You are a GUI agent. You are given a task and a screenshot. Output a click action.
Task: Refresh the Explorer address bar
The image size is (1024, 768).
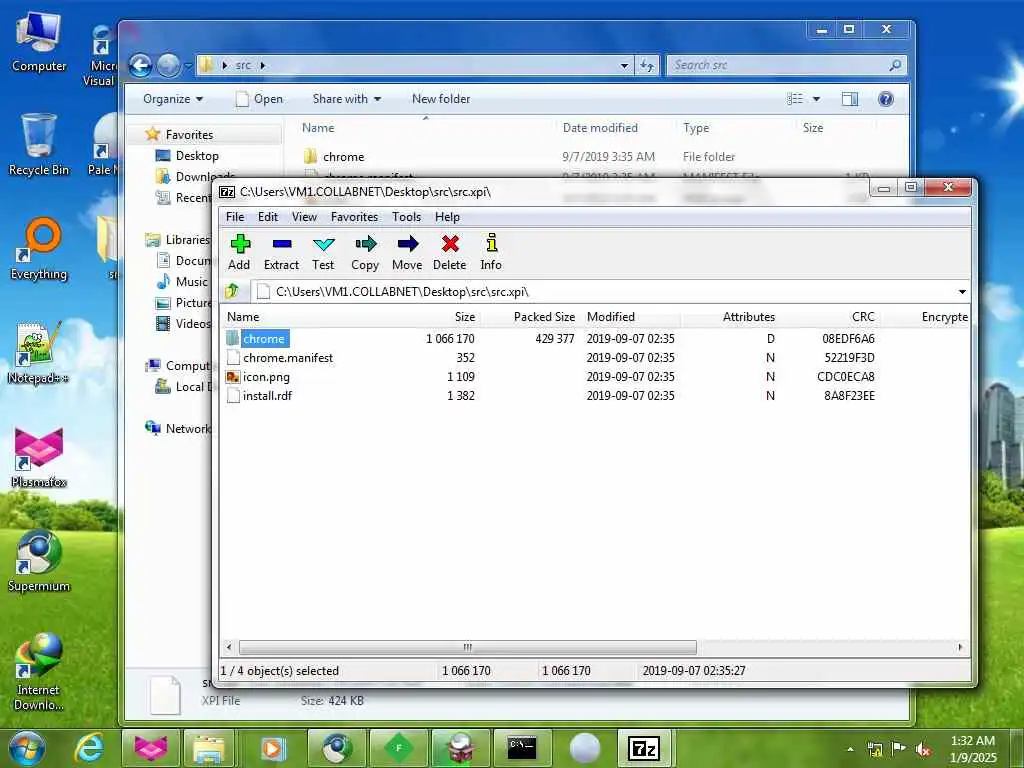coord(647,65)
